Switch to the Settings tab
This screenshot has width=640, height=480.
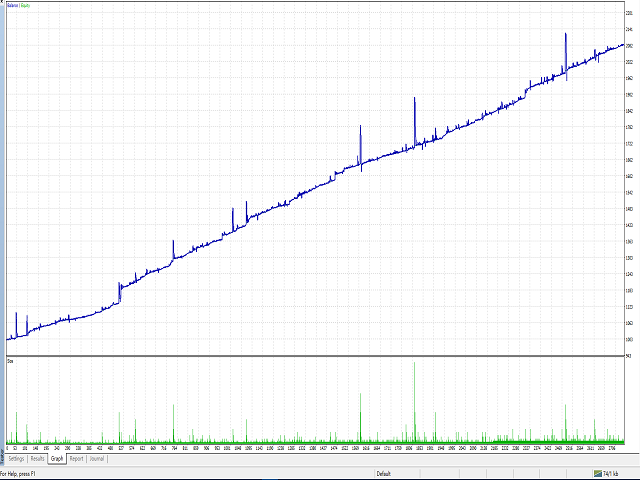16,459
